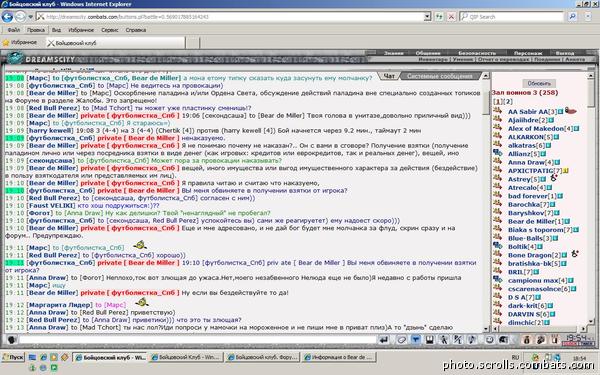
Task: Open the Избранное menu in the menu bar
Action: coord(81,30)
